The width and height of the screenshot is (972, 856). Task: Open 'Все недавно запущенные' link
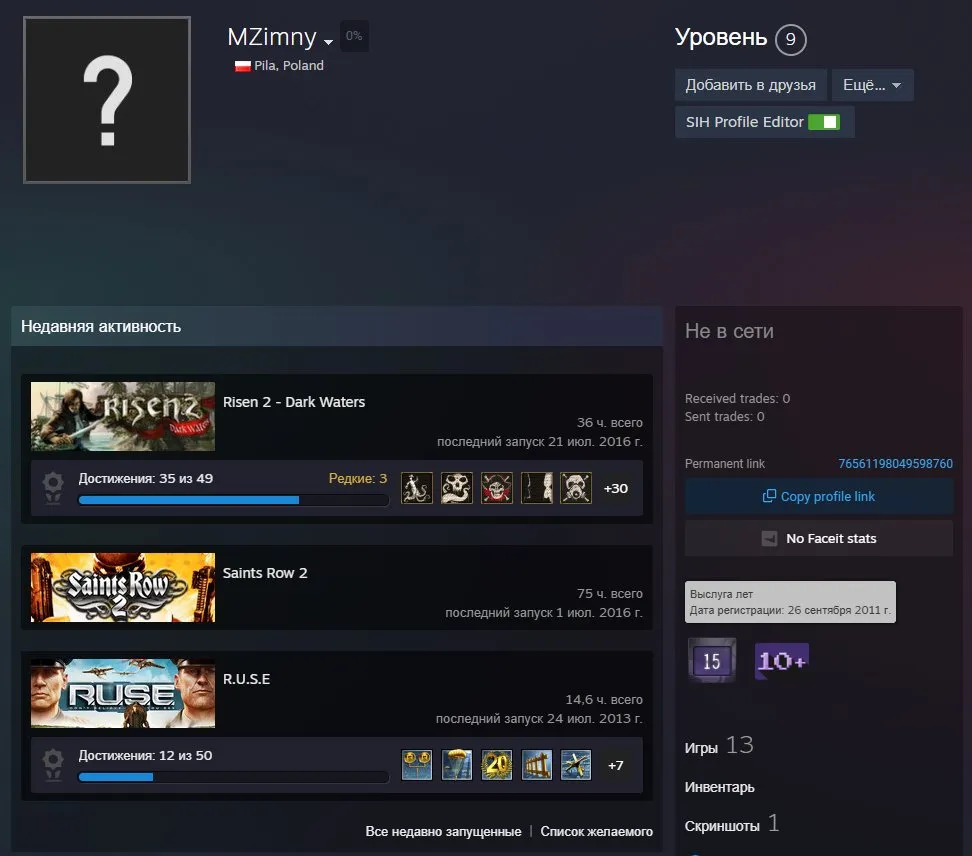[x=443, y=831]
